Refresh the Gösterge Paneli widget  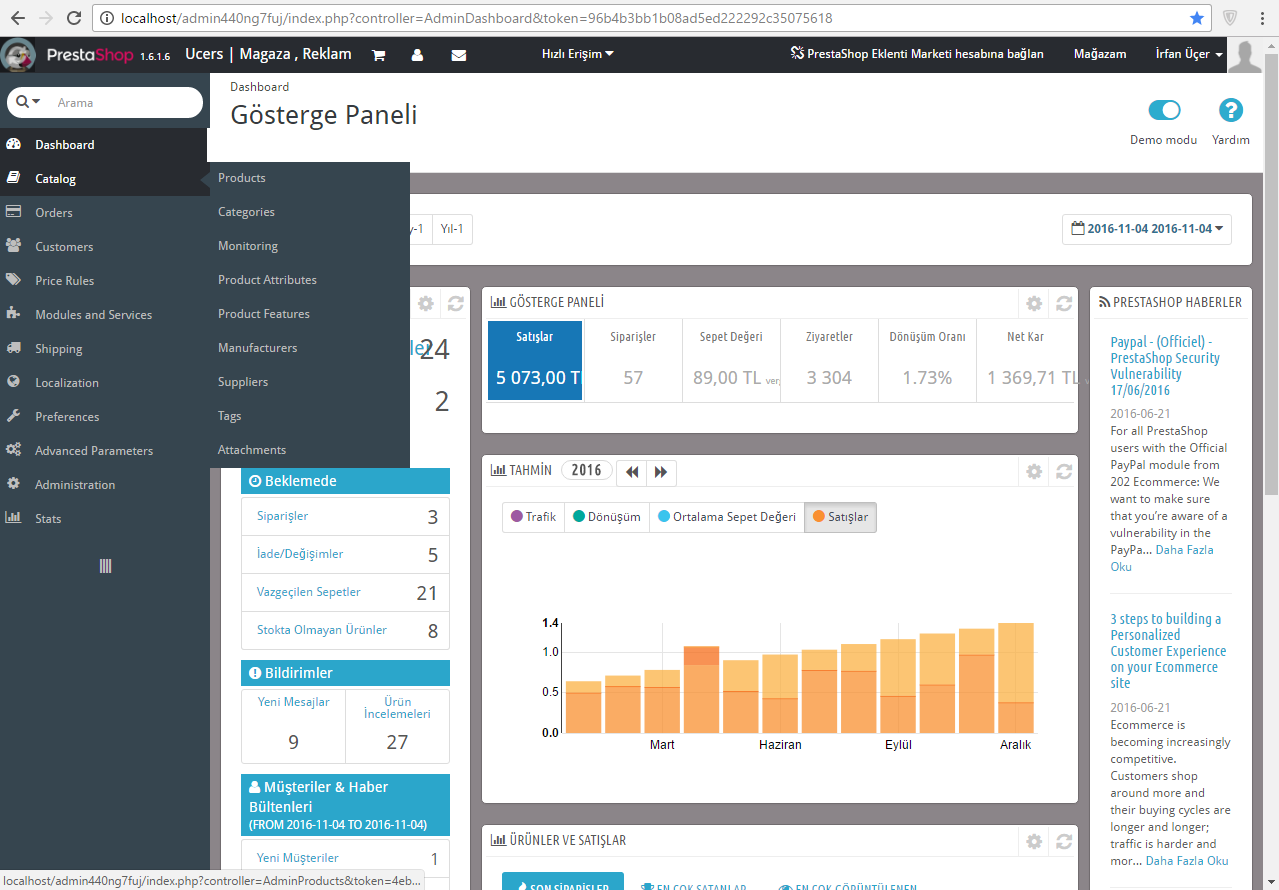(x=1064, y=303)
